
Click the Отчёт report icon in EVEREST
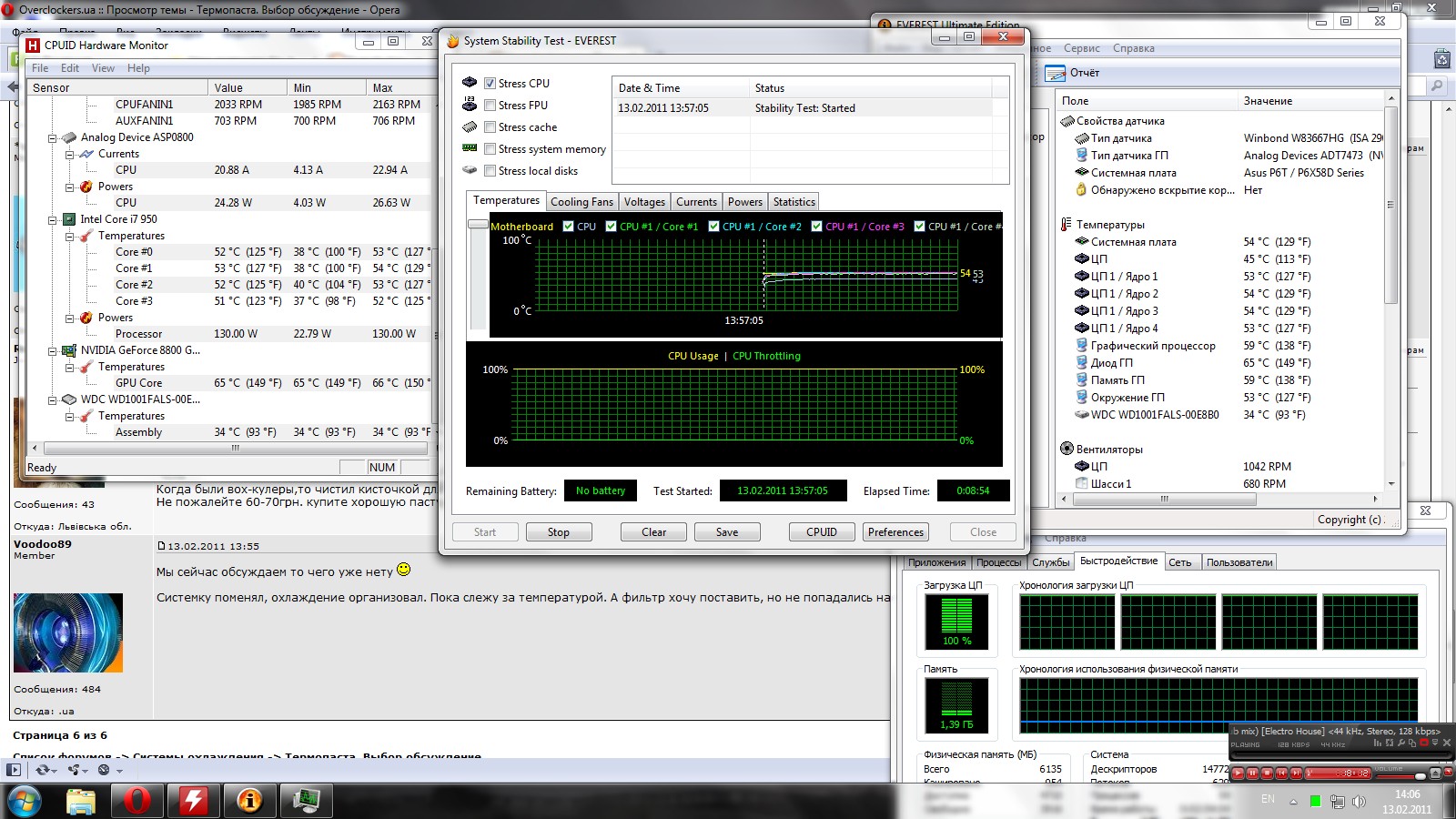point(1055,73)
